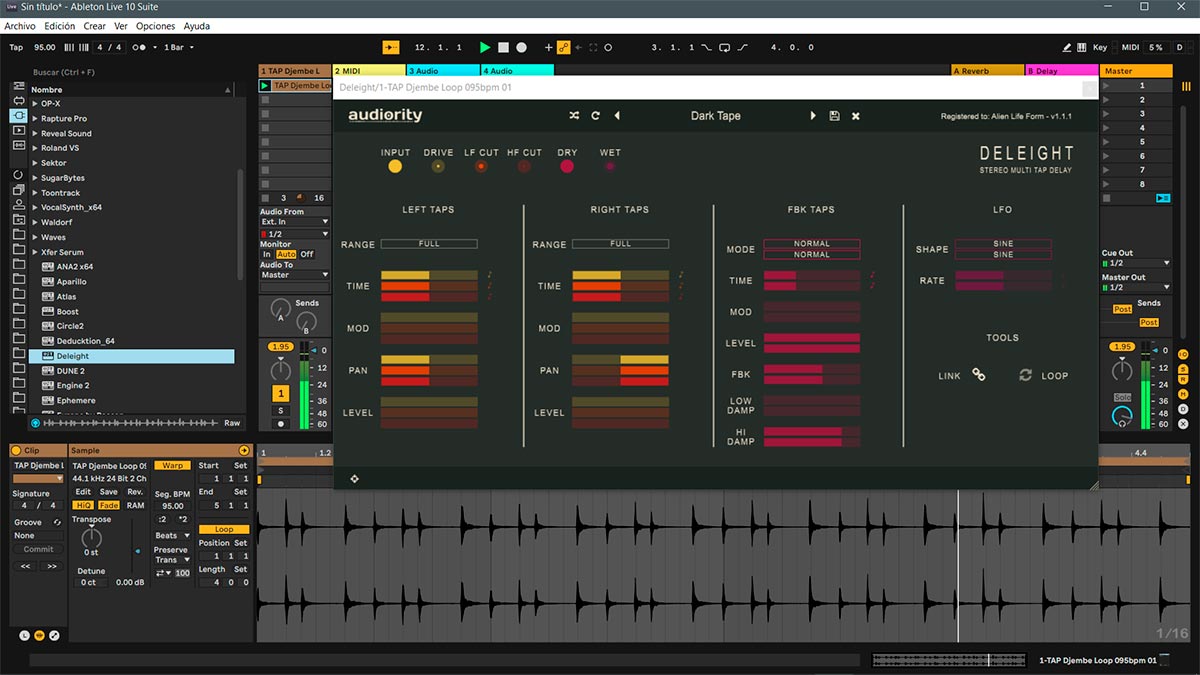Show the Envelopes box round icon
The image size is (1200, 675).
54,635
